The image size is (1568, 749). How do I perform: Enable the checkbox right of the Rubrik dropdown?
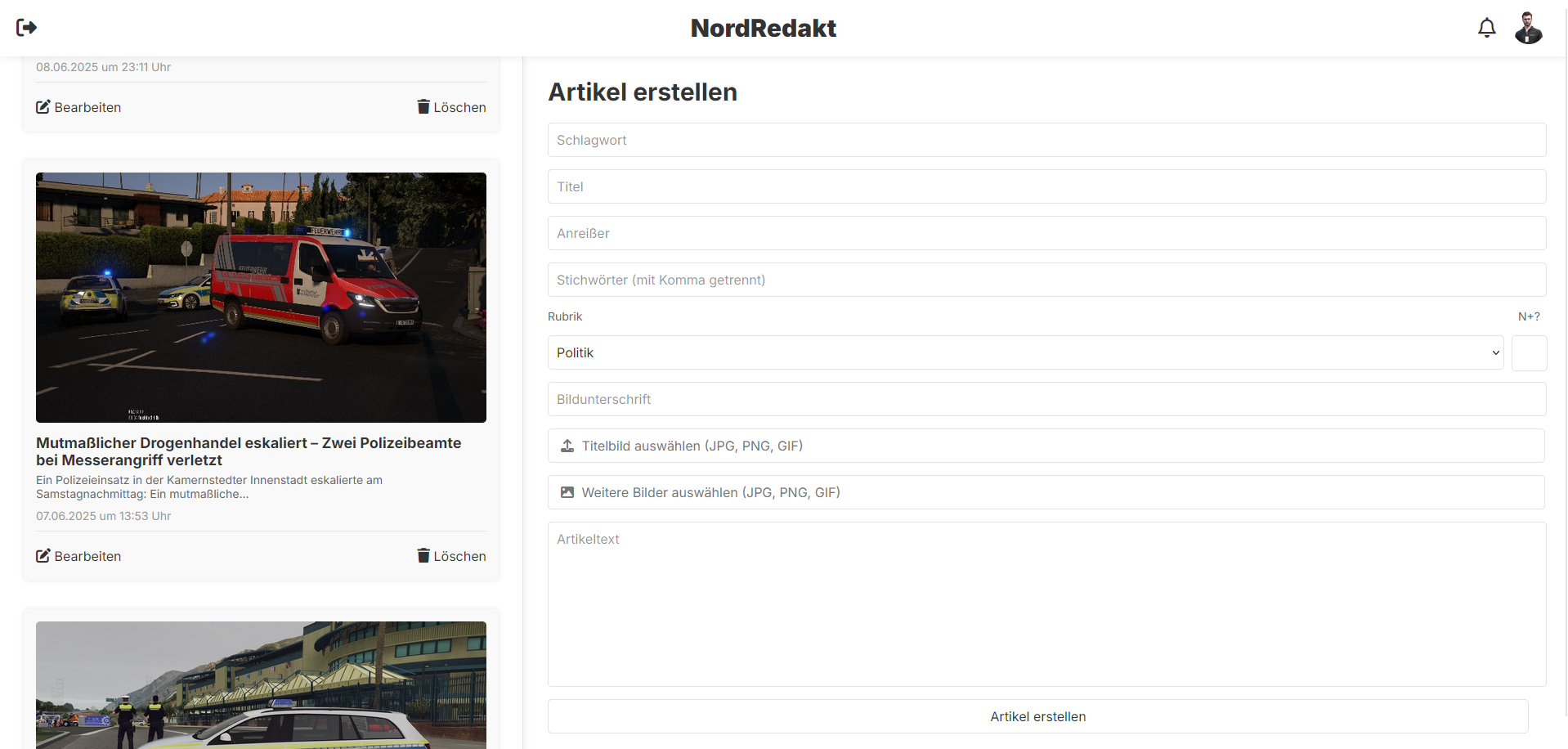[x=1529, y=352]
